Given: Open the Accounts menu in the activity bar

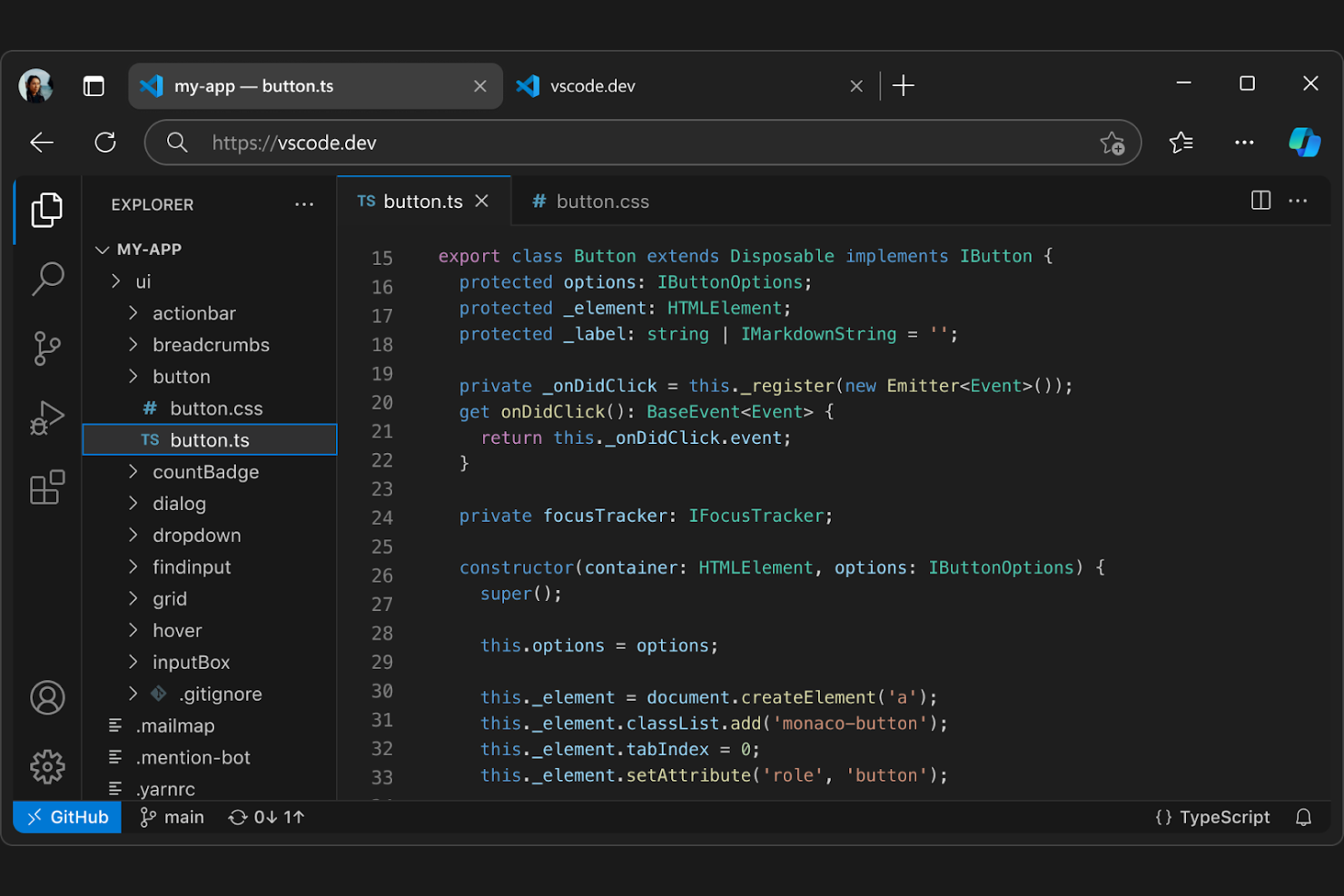Looking at the screenshot, I should coord(47,698).
